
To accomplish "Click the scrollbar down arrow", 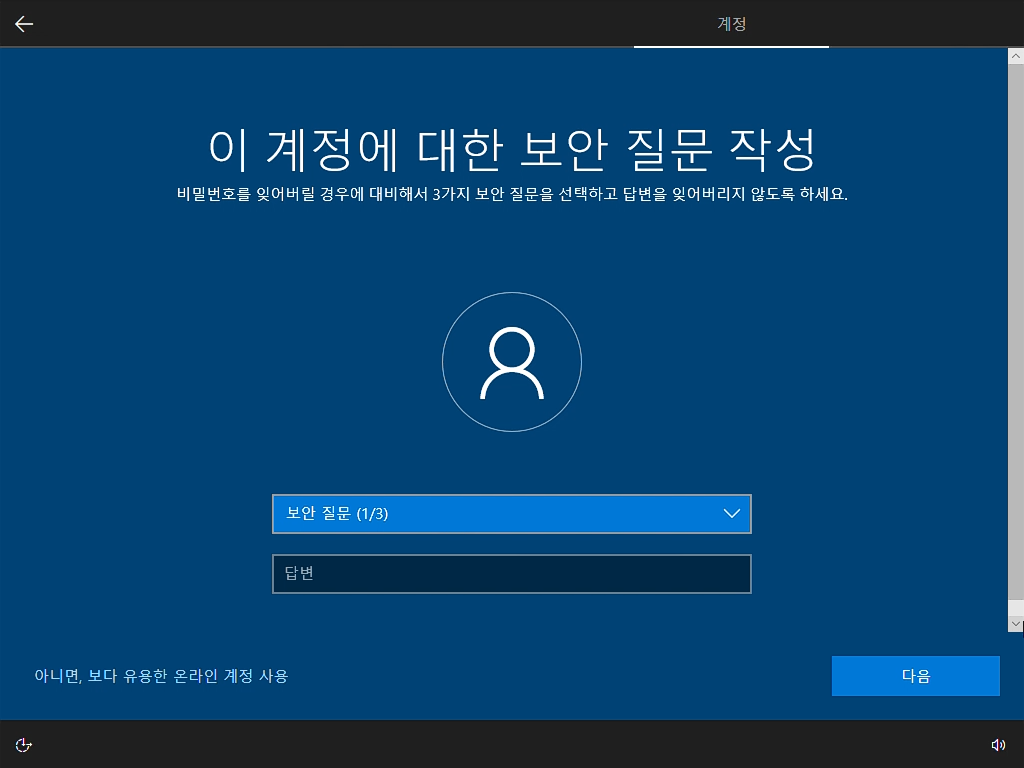I will tap(1016, 622).
